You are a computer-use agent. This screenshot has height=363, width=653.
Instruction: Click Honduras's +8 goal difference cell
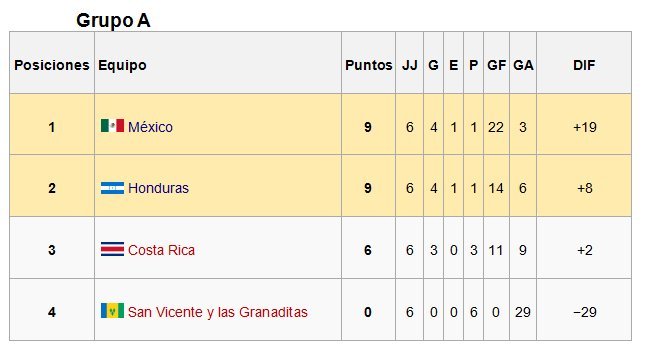click(584, 188)
